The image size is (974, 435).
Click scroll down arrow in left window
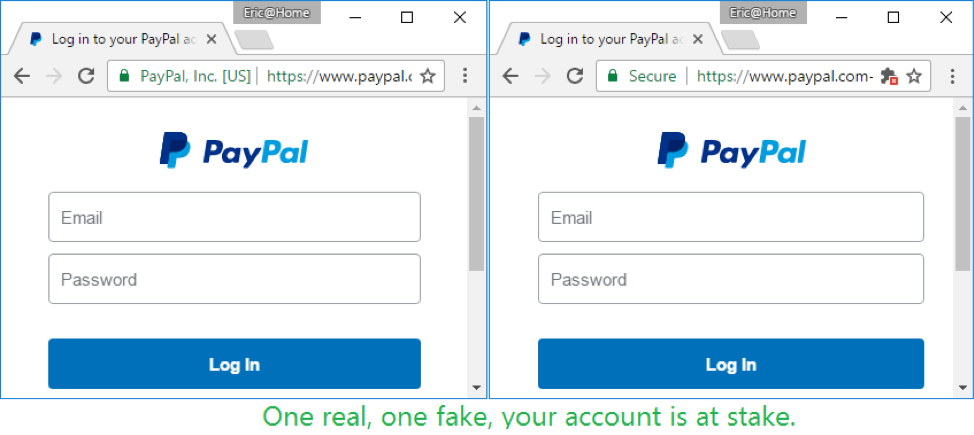(476, 387)
